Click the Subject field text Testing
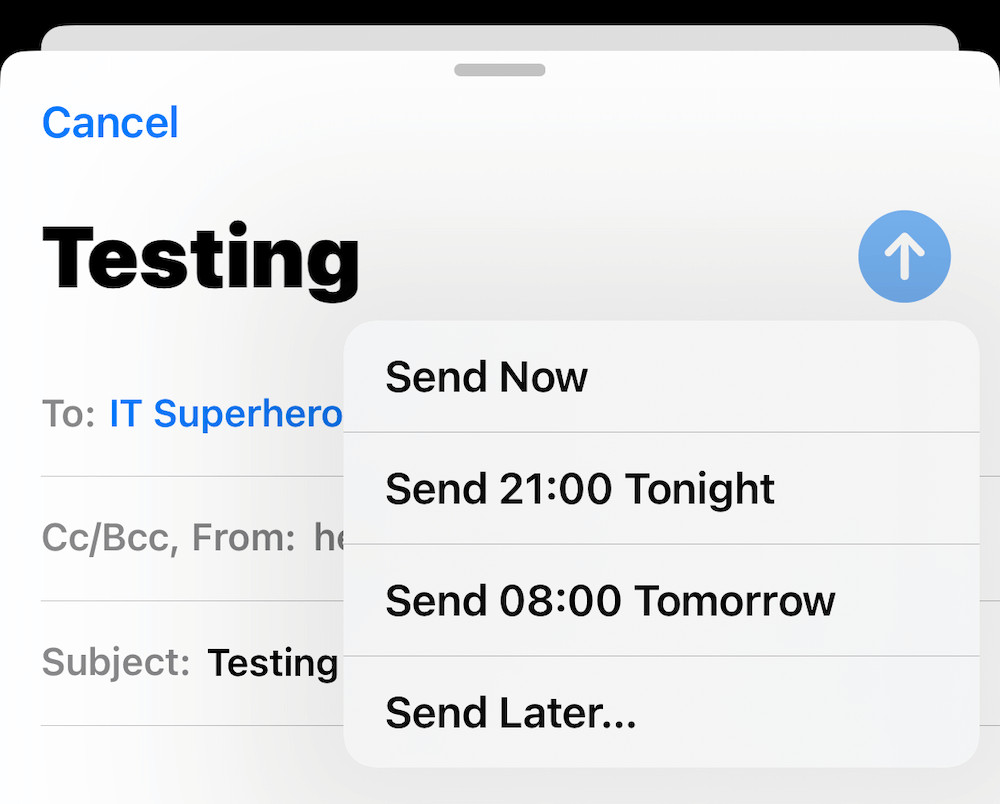This screenshot has height=804, width=1000. 272,662
